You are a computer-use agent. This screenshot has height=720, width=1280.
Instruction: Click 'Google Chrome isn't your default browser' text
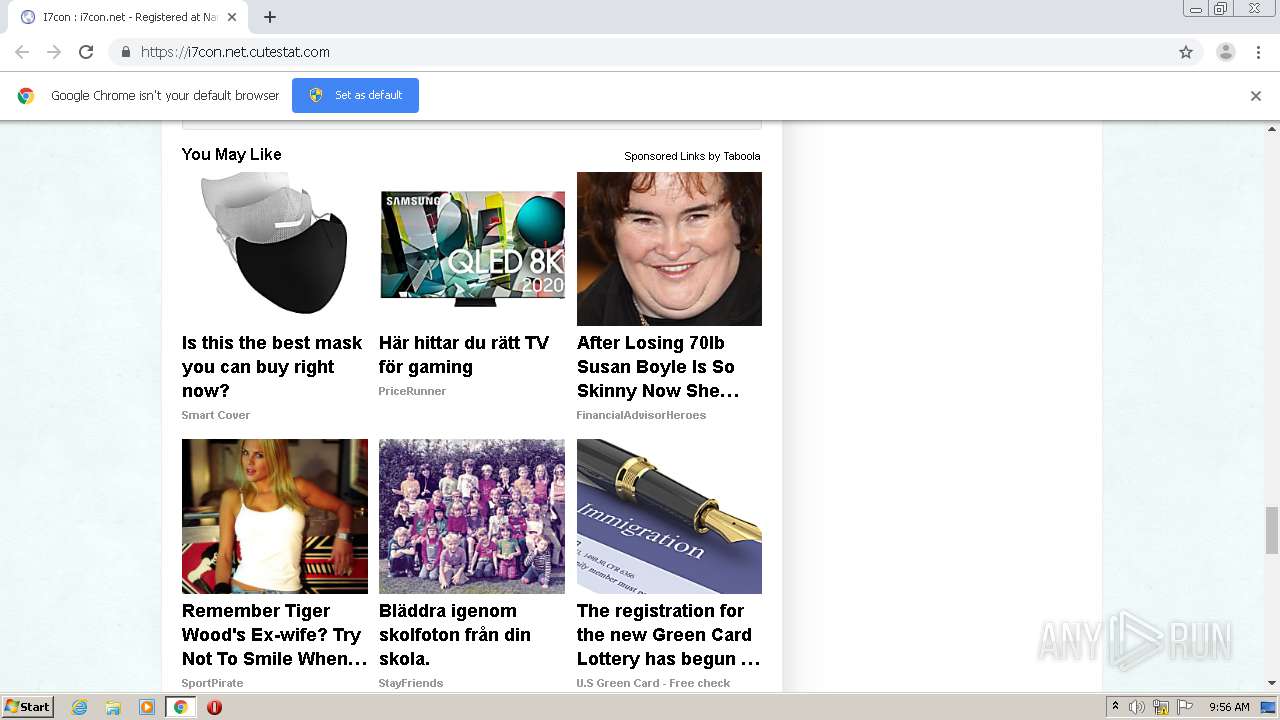pos(165,96)
